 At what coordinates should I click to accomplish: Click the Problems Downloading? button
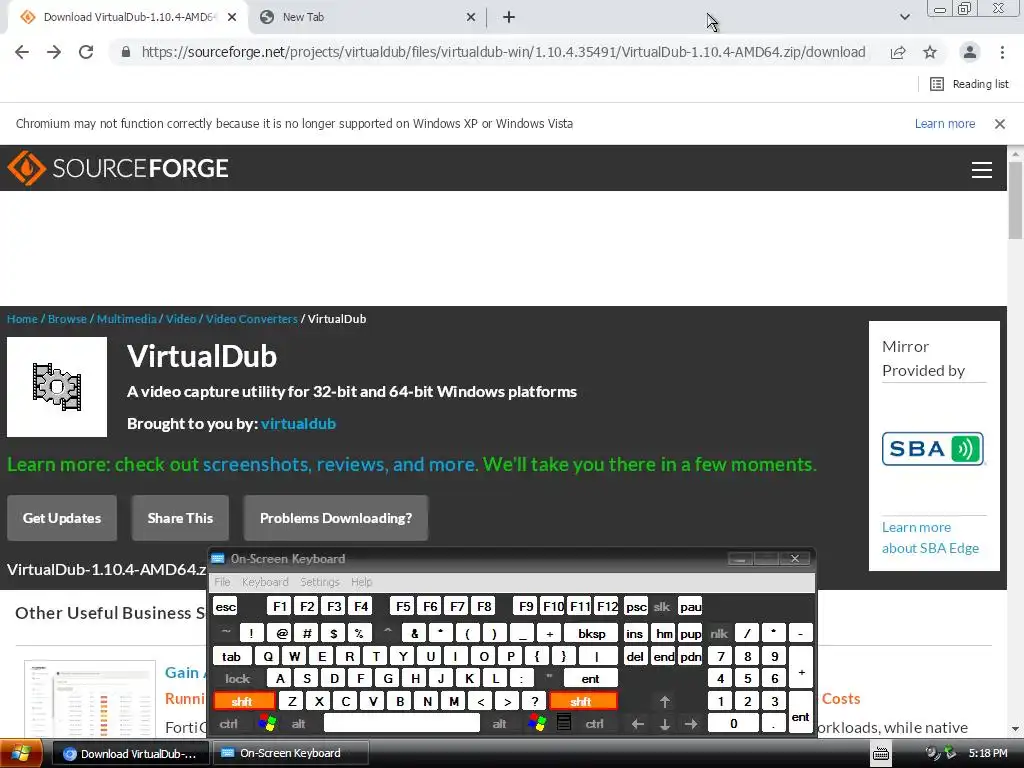[x=336, y=518]
